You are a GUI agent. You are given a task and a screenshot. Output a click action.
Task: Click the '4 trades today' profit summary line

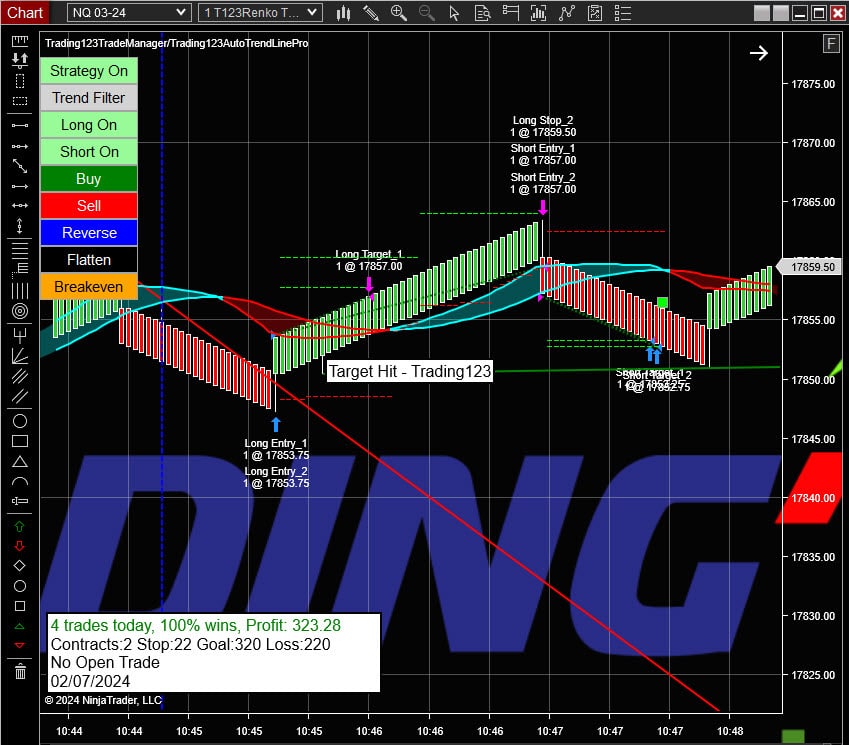pyautogui.click(x=196, y=625)
